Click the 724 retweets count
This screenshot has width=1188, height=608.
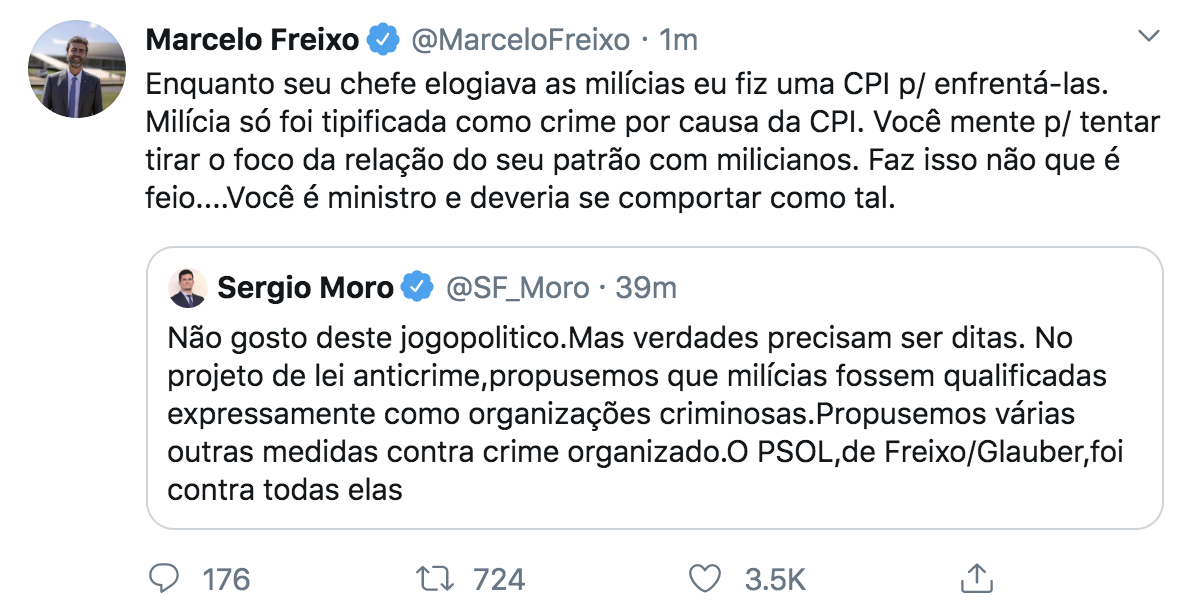497,579
